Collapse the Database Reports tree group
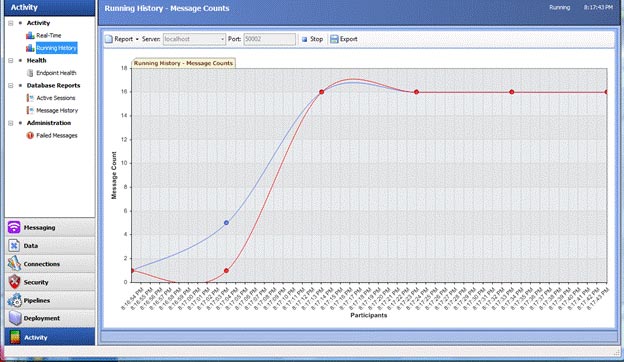The height and width of the screenshot is (362, 624). (11, 86)
